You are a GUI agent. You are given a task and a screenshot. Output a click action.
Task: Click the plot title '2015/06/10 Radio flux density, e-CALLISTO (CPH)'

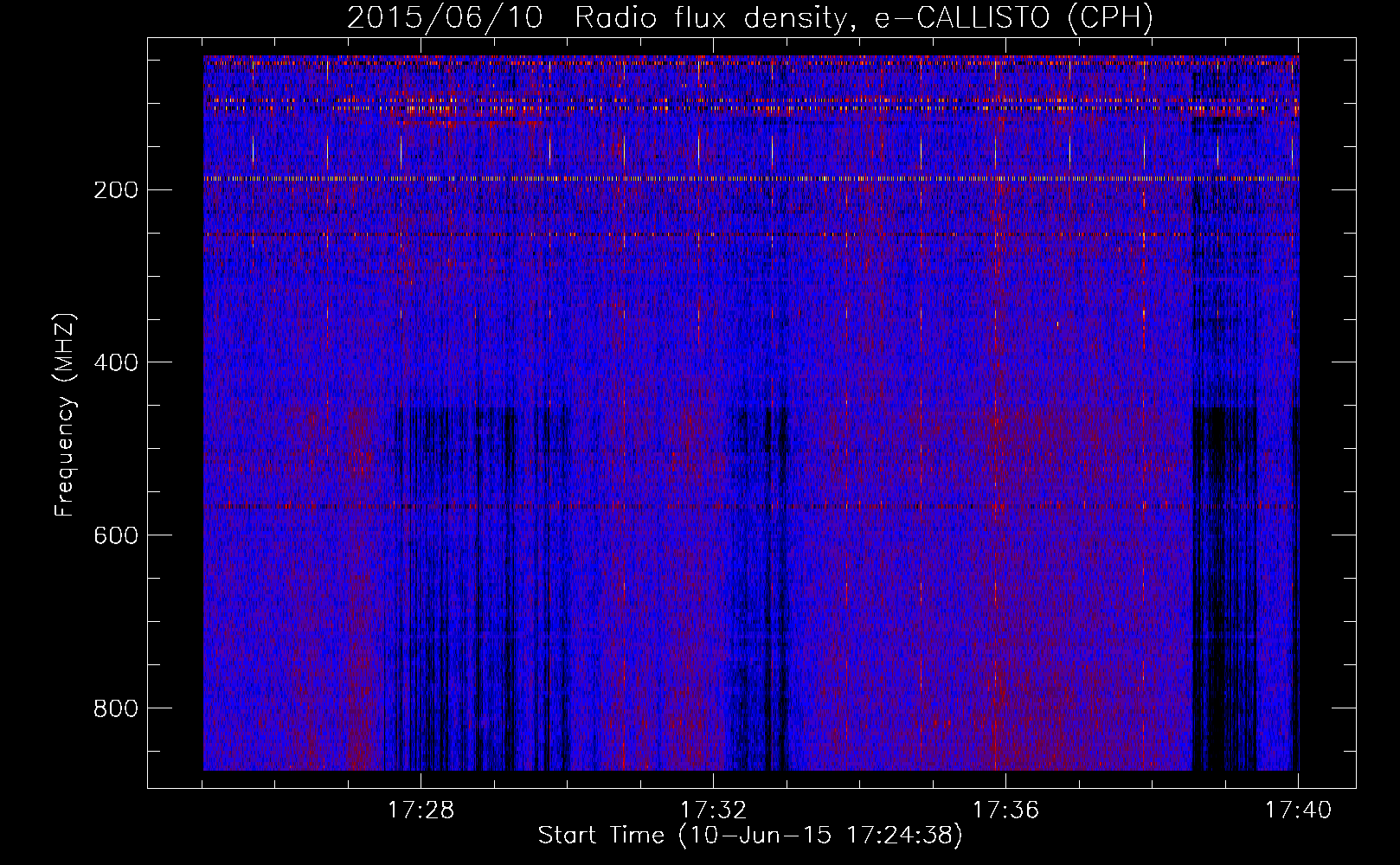point(750,17)
